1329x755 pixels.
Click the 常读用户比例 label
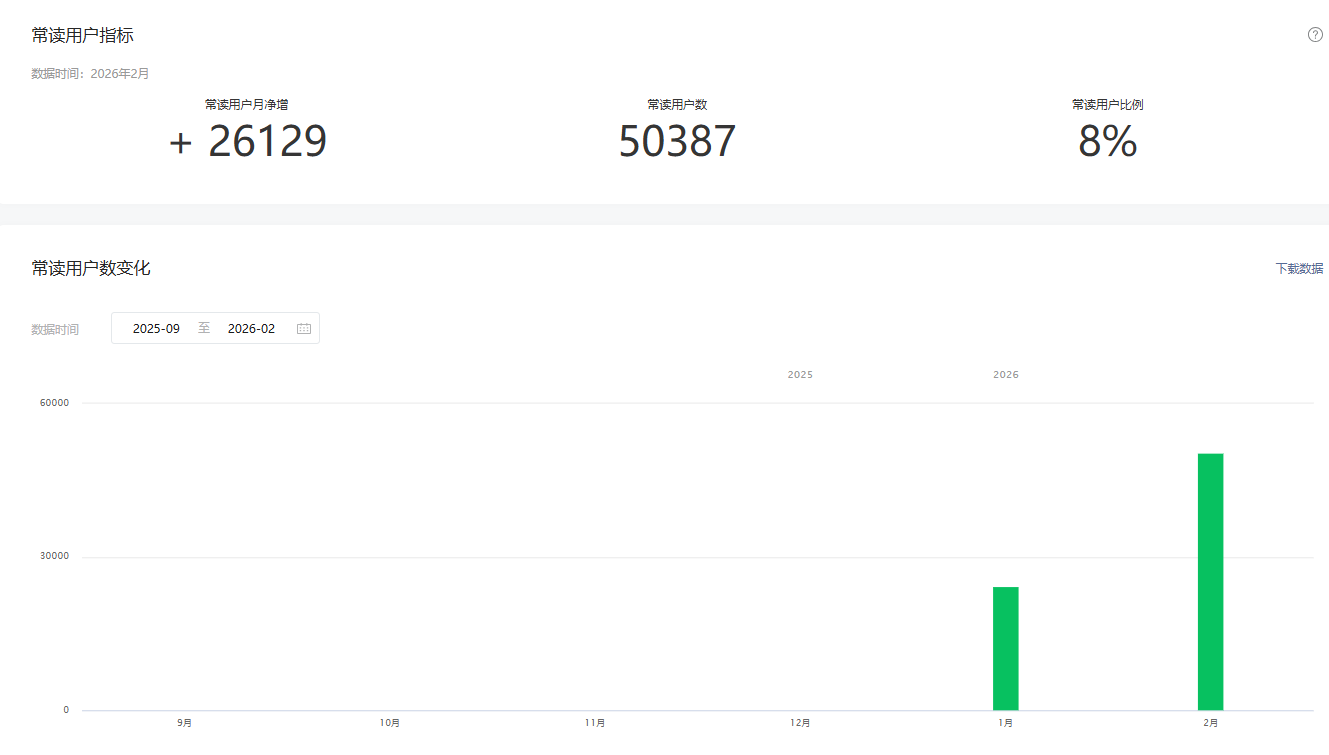point(1107,104)
